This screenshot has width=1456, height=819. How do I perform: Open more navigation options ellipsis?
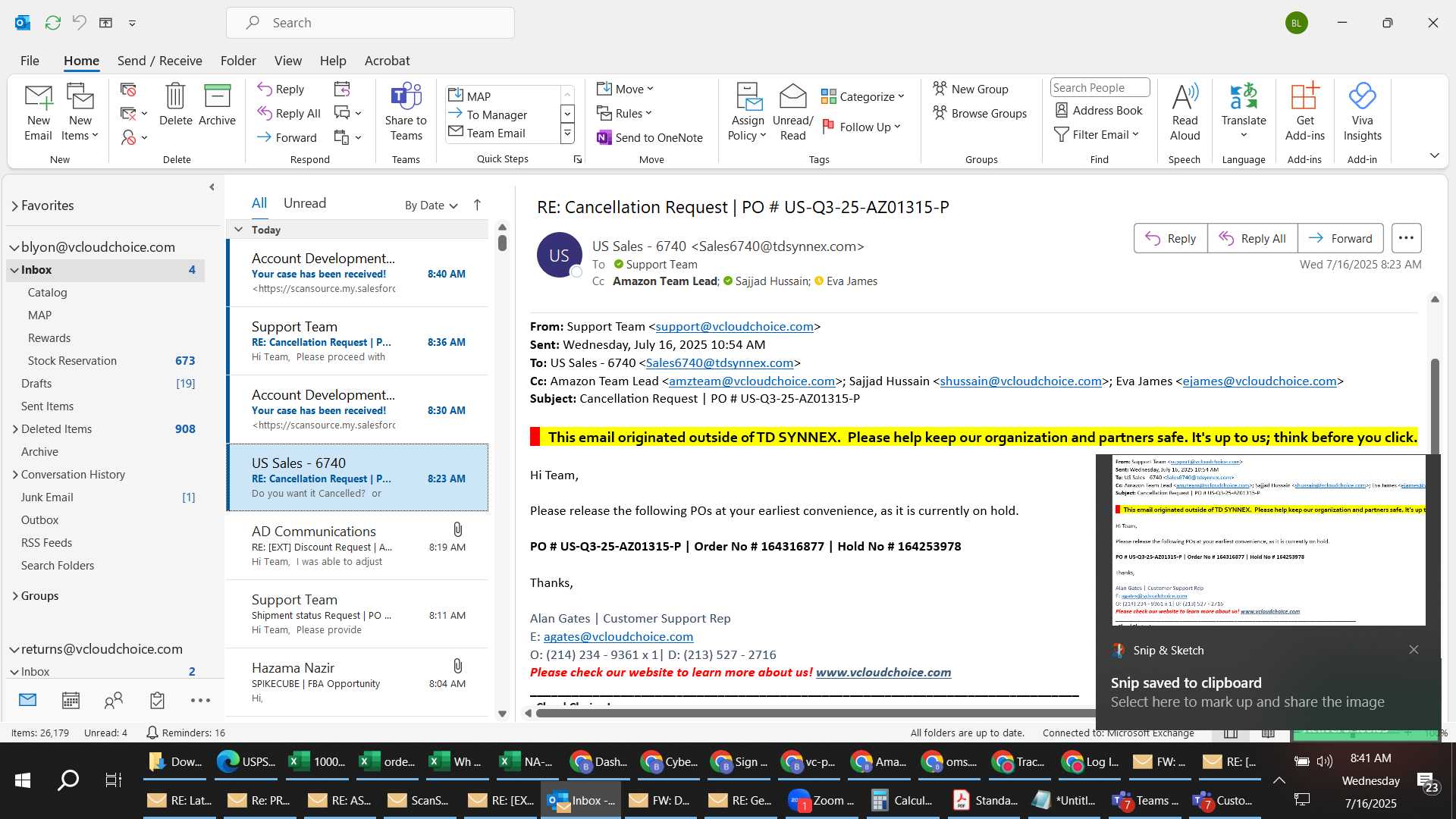(x=200, y=700)
